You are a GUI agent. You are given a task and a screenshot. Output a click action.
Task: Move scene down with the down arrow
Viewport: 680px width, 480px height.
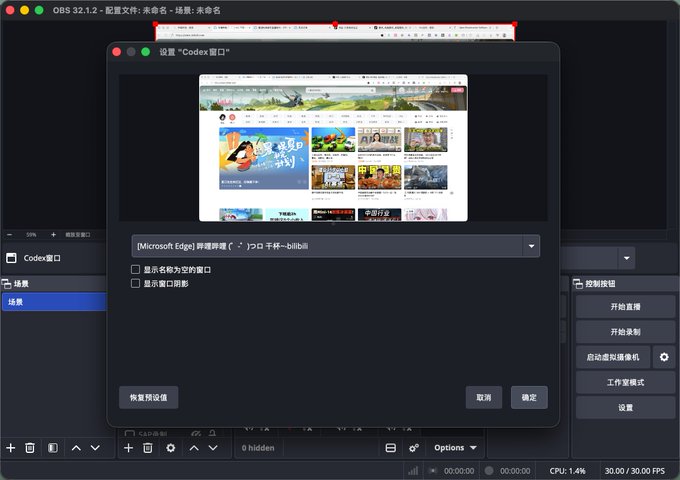coord(95,448)
